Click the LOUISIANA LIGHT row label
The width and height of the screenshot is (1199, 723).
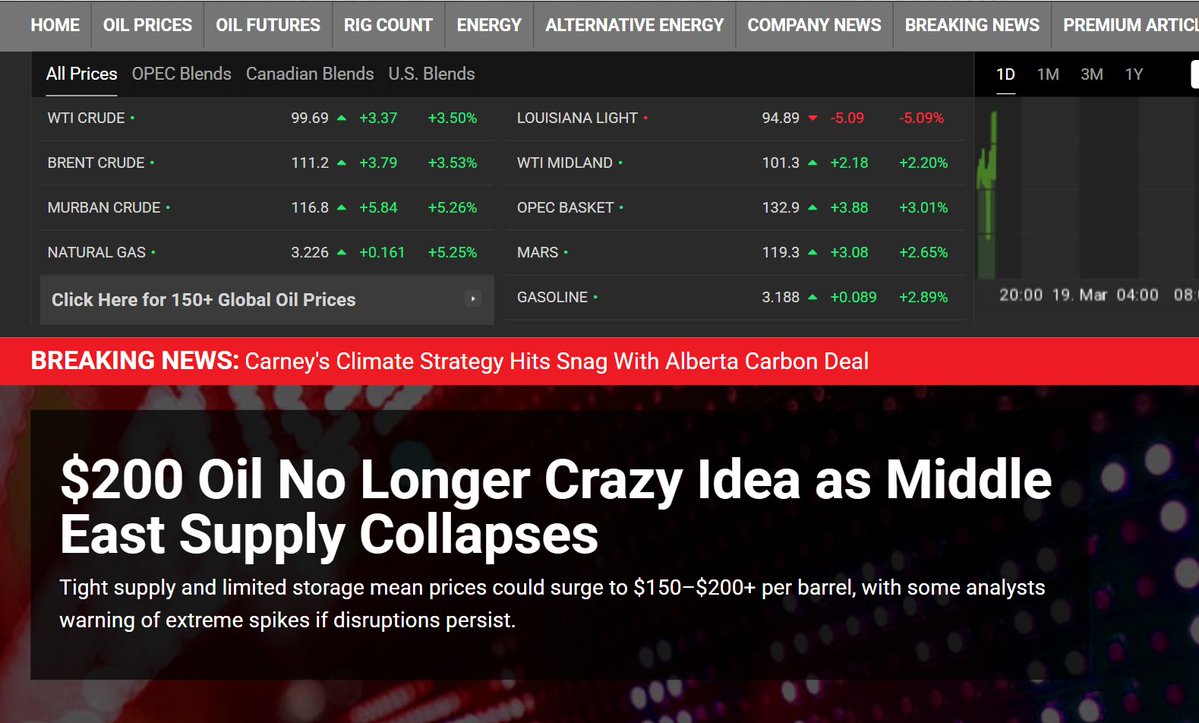coord(577,118)
